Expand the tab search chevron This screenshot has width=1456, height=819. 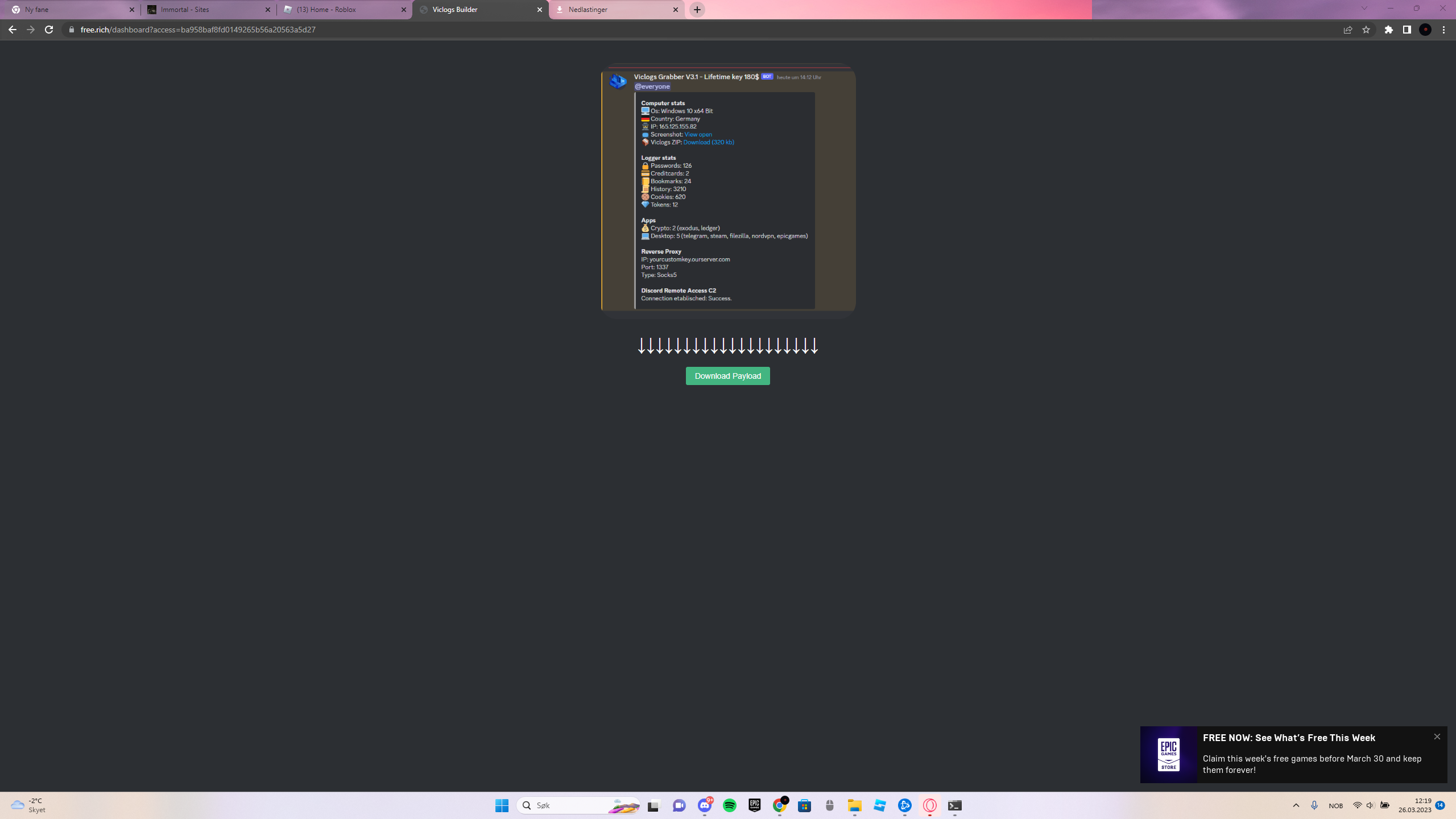click(1364, 9)
